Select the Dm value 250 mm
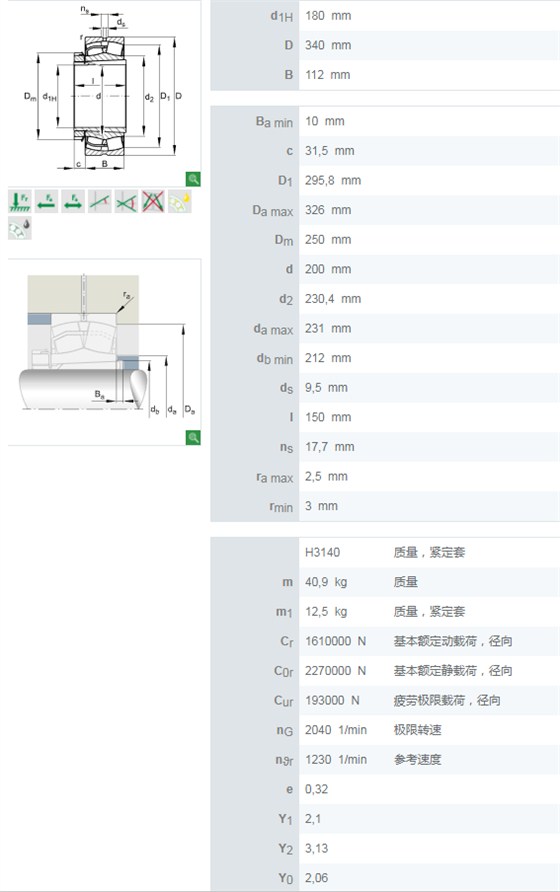 [328, 239]
